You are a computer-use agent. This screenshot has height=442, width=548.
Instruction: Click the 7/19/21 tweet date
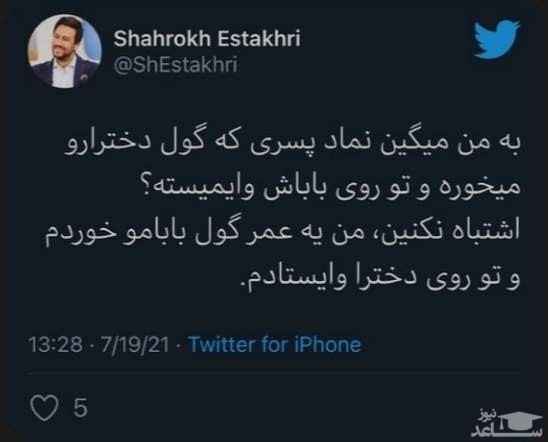pyautogui.click(x=135, y=345)
